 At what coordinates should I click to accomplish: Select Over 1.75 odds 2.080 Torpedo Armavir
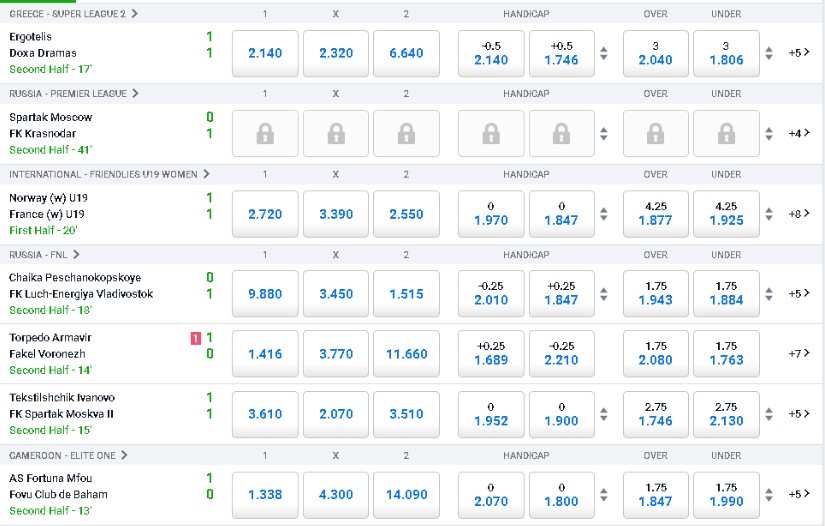[x=656, y=354]
